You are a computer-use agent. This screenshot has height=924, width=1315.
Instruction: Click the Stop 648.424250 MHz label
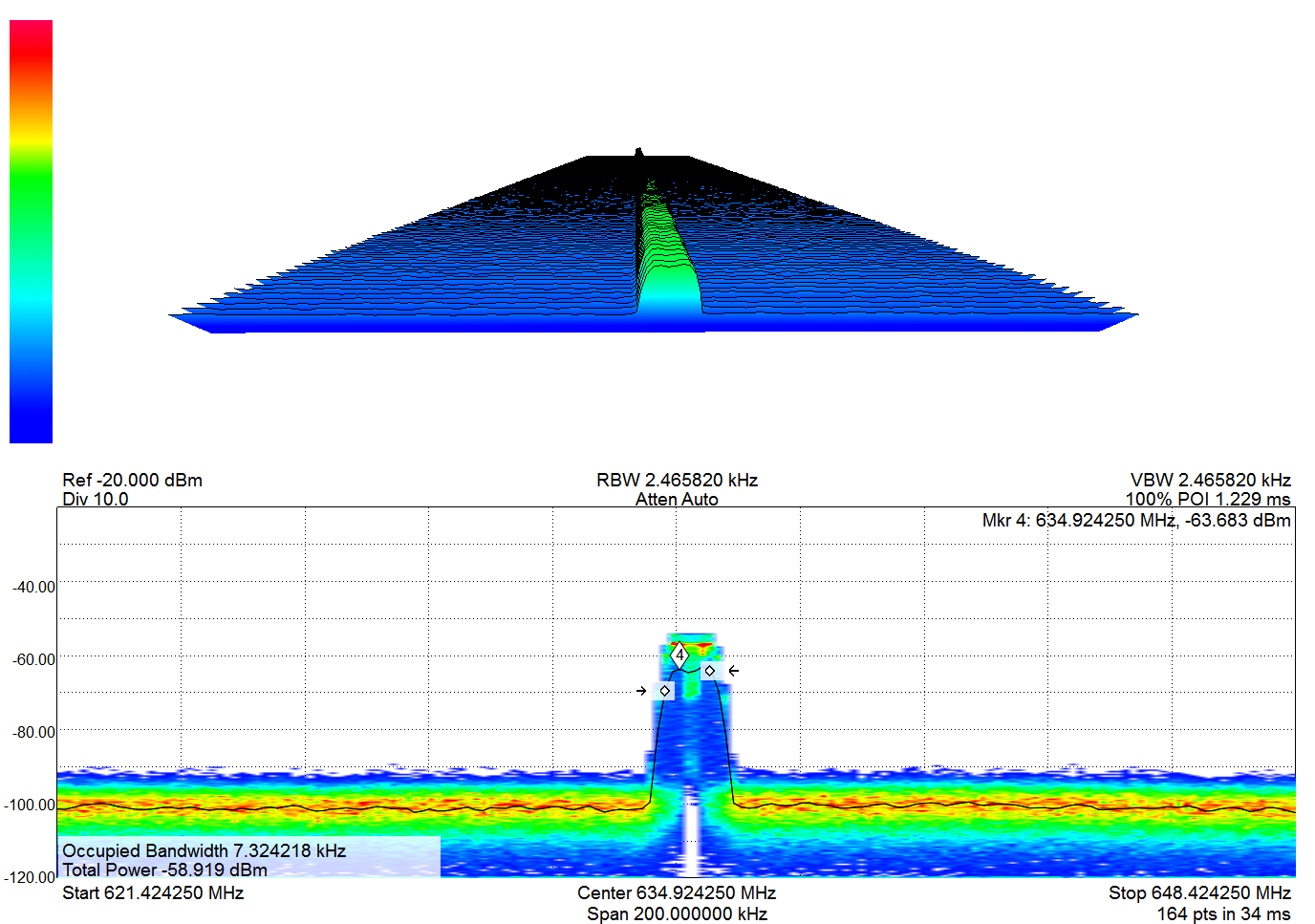click(1199, 892)
